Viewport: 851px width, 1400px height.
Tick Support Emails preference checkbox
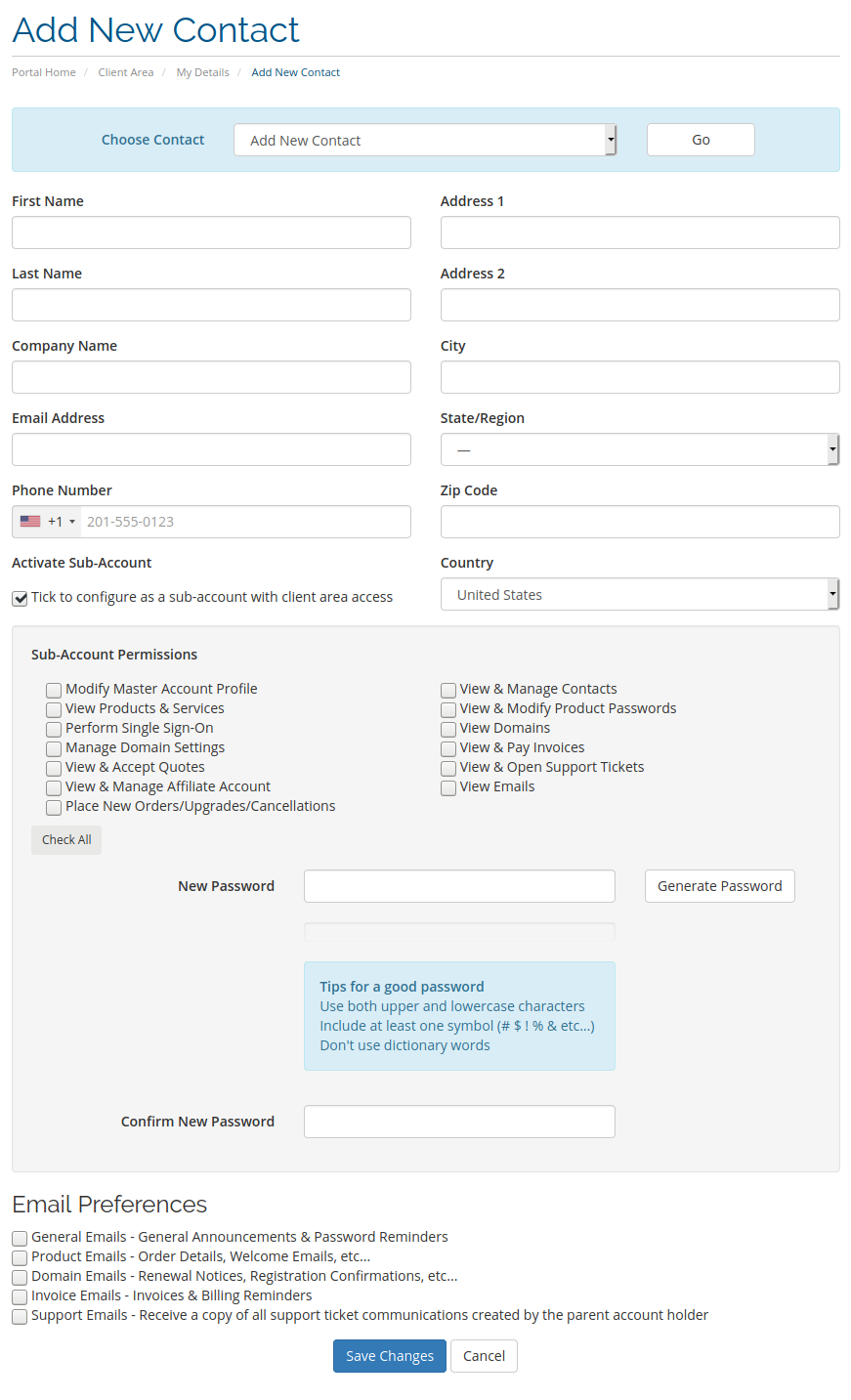coord(20,1316)
